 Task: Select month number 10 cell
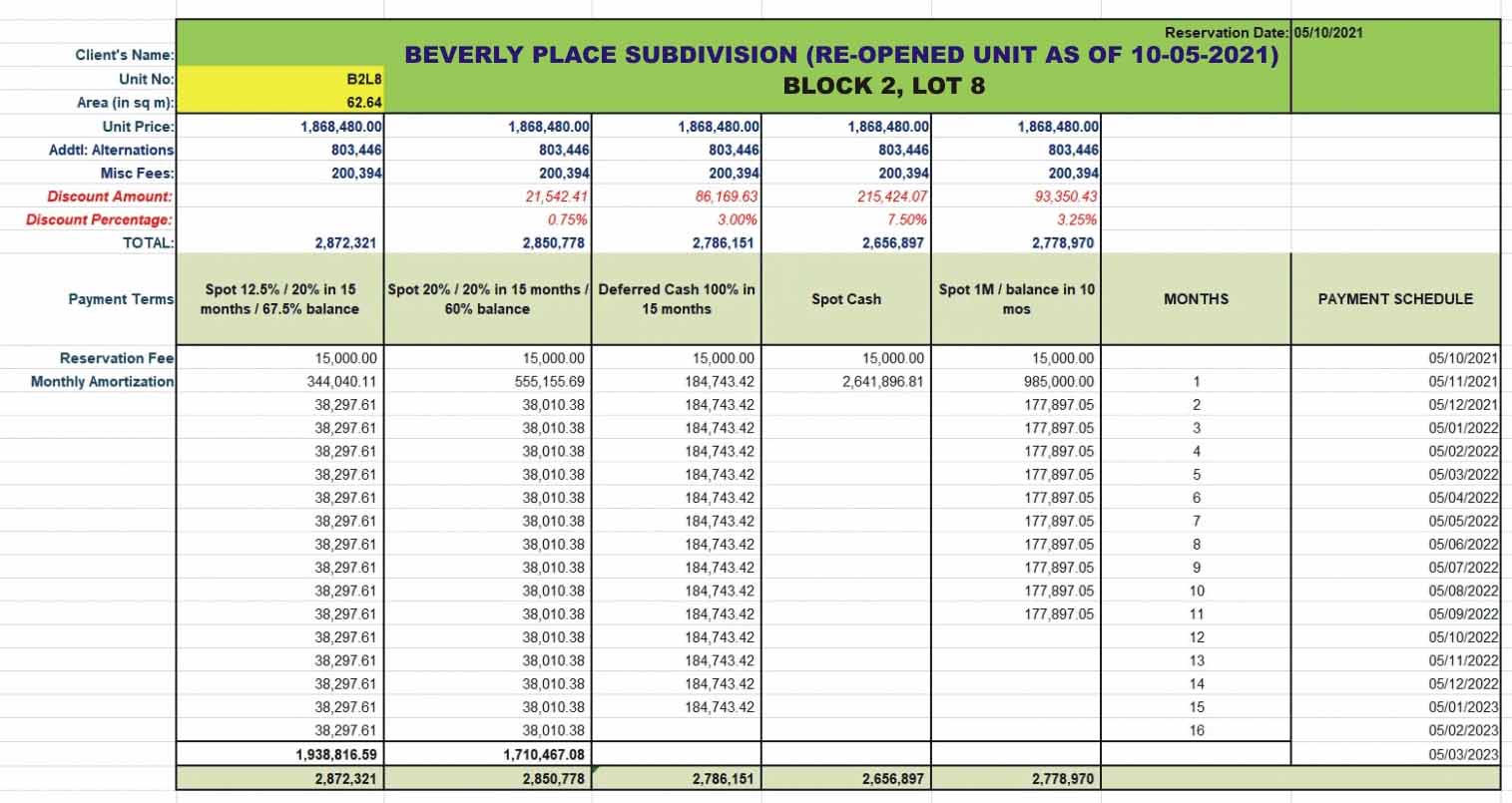pos(1196,592)
